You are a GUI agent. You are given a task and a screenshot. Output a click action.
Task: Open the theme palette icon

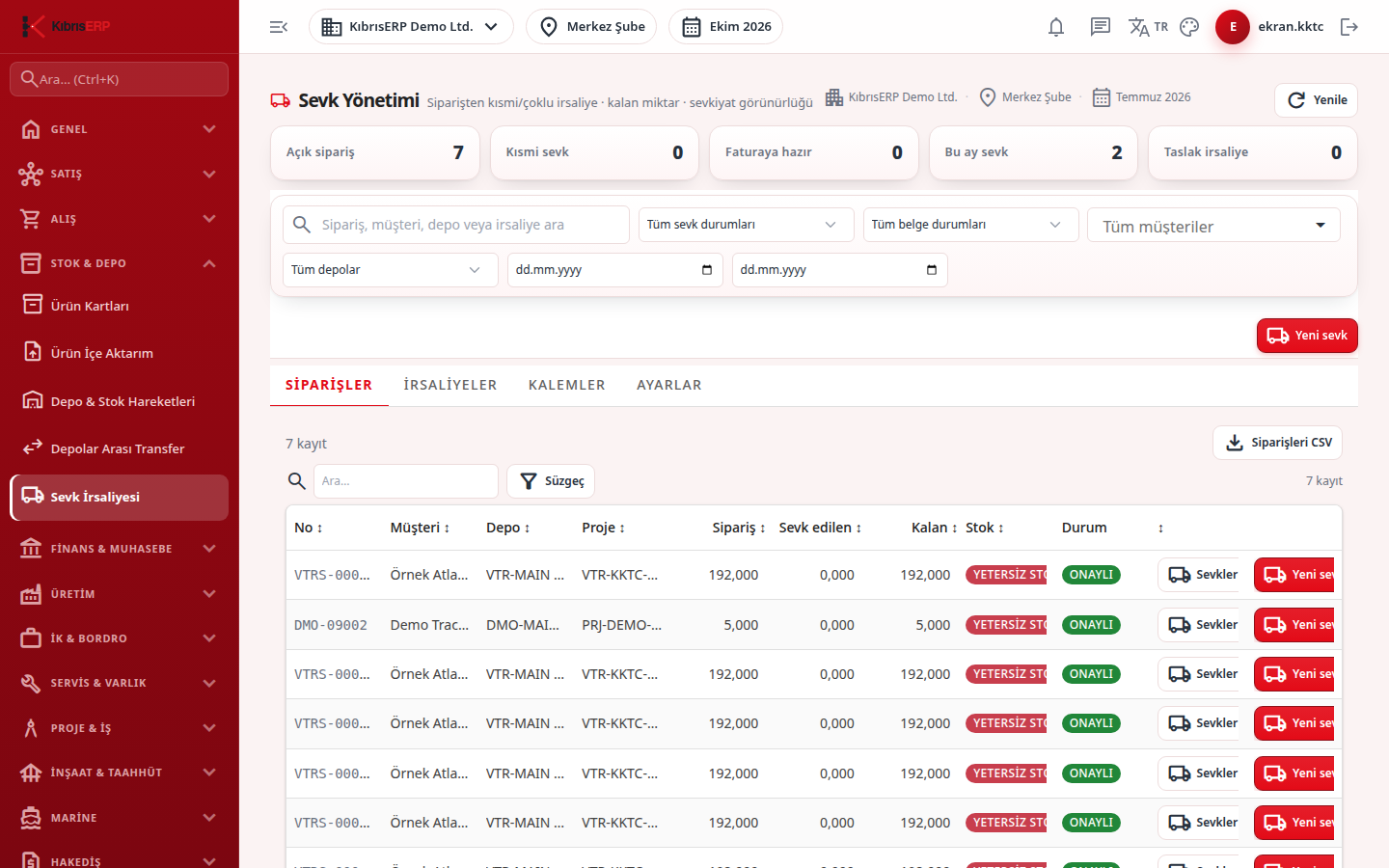click(x=1189, y=27)
